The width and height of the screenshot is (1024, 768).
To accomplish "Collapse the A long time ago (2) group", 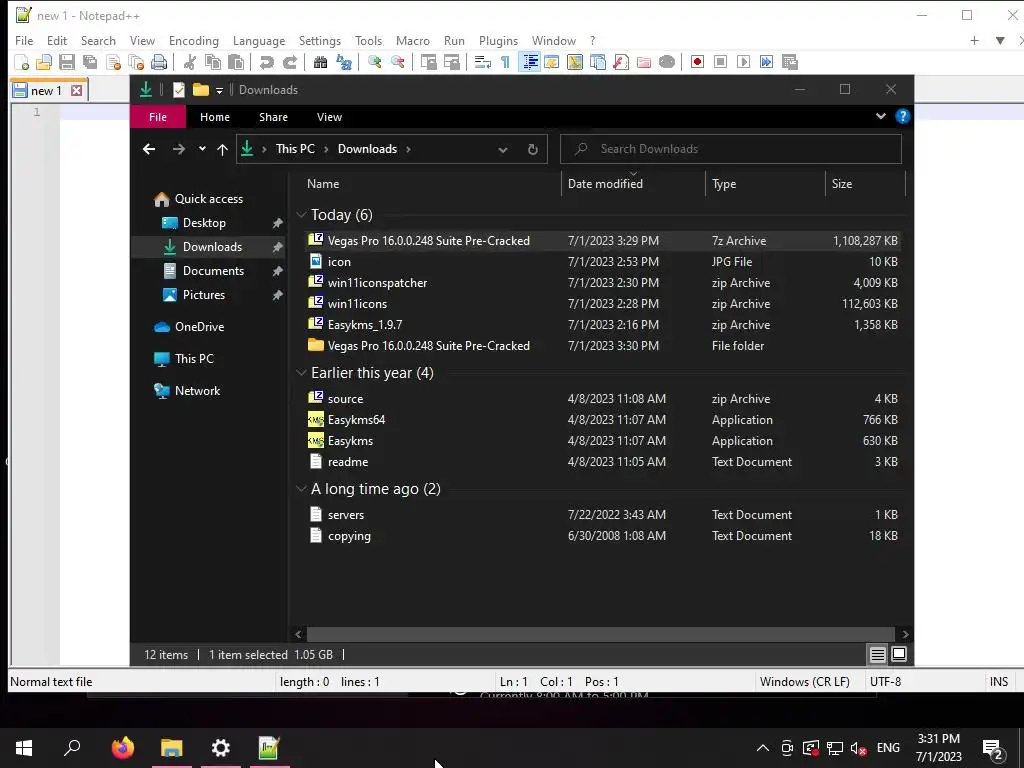I will 301,489.
